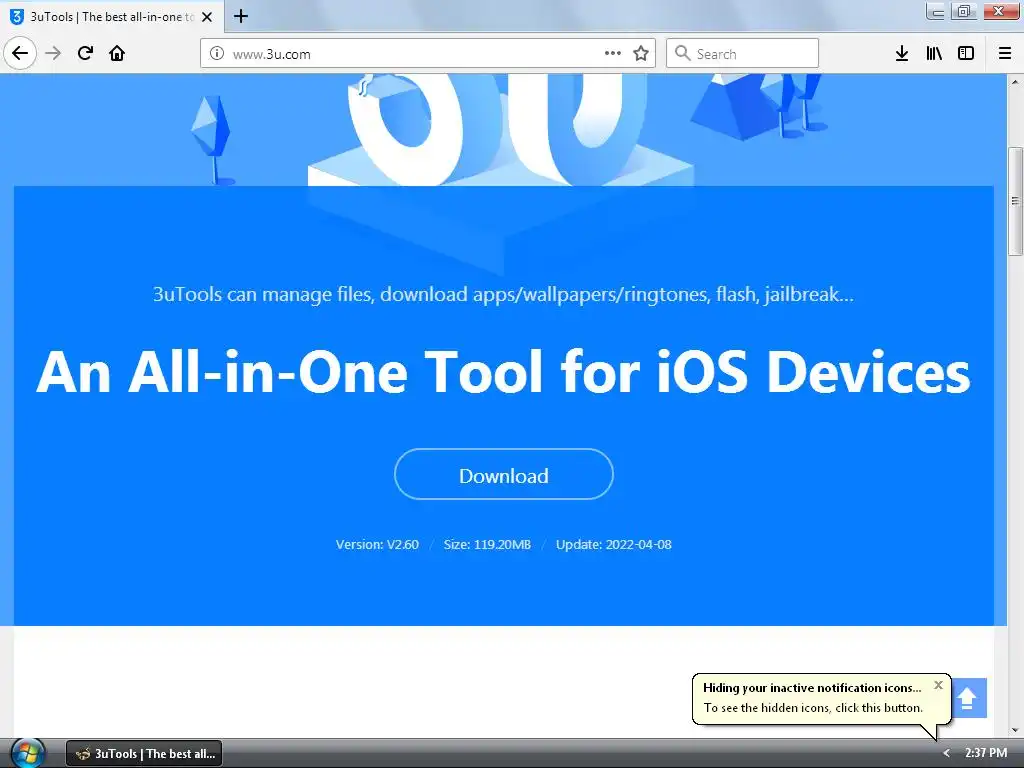1024x768 pixels.
Task: Open the page actions three-dot menu
Action: coord(613,54)
